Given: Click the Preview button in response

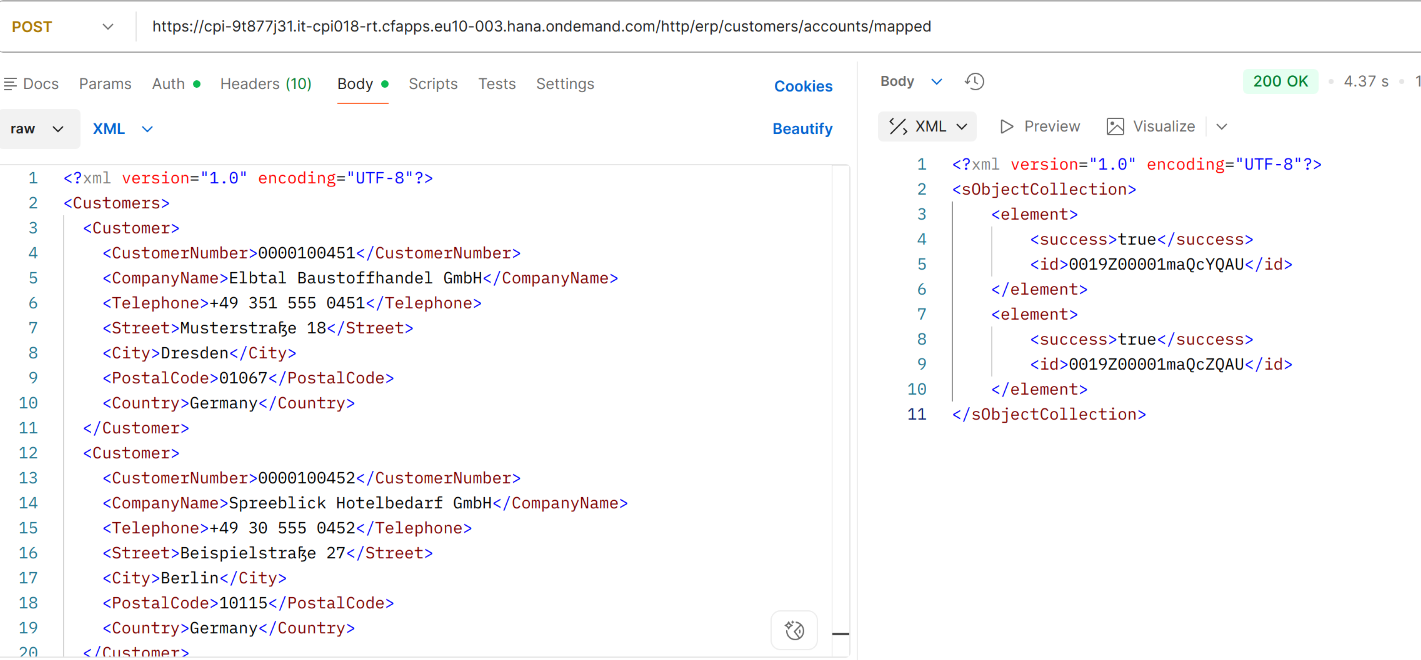Looking at the screenshot, I should [1040, 127].
